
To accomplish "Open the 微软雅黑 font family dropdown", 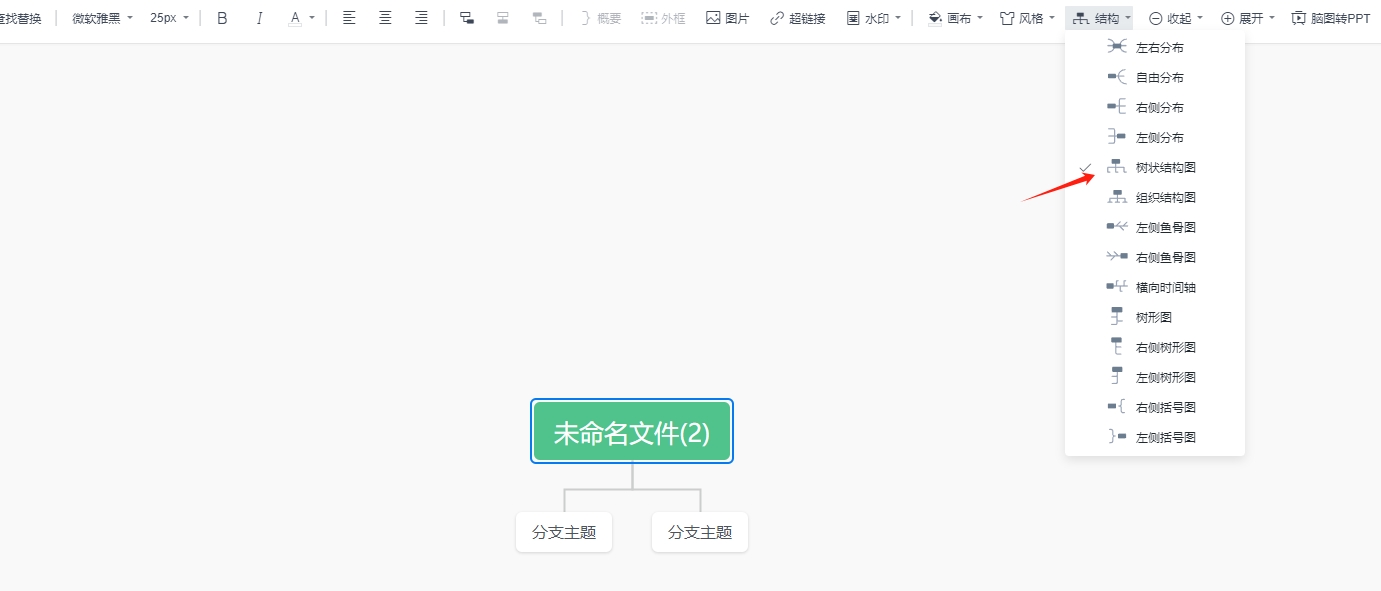I will (98, 17).
